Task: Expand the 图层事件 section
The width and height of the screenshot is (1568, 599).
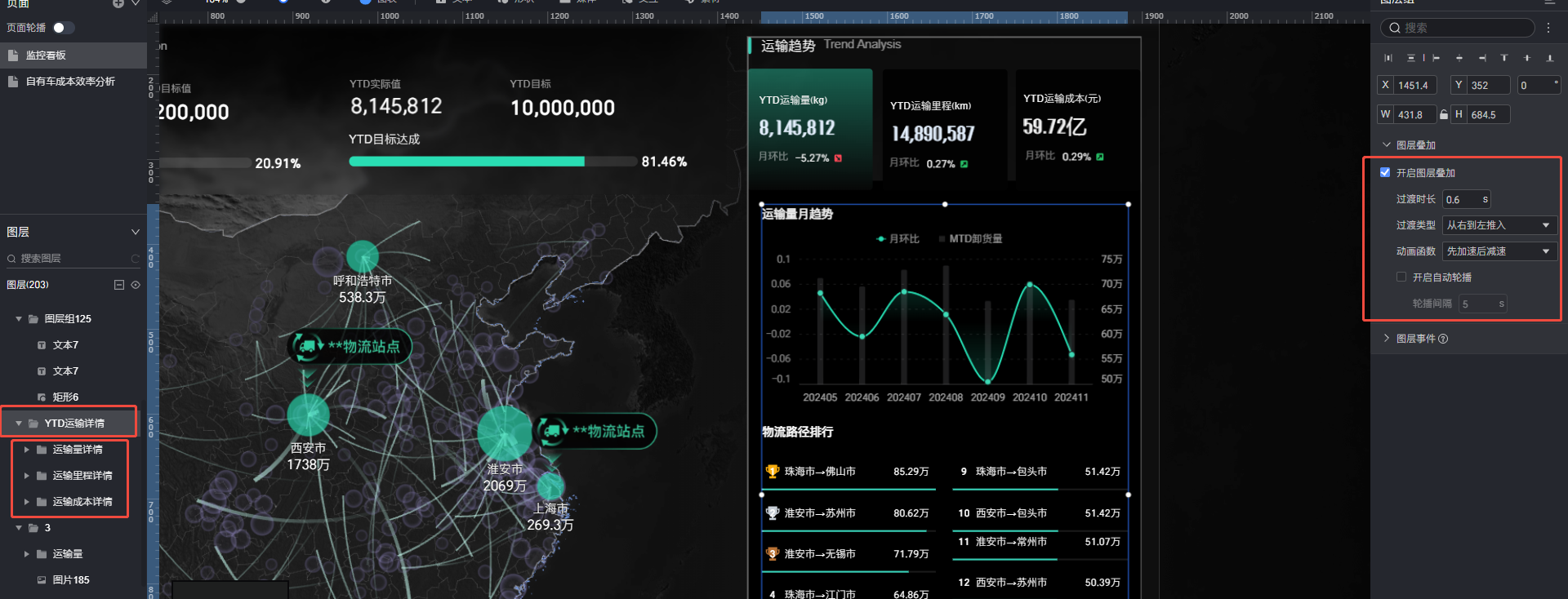Action: click(1387, 338)
